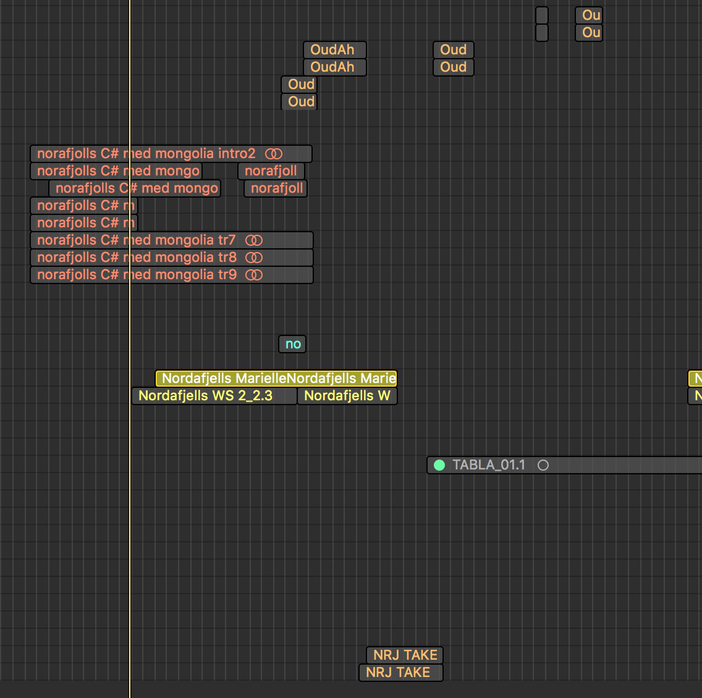Screen dimensions: 702x698
Task: Click mono circle icon on TABLA_01.1
Action: click(x=543, y=465)
